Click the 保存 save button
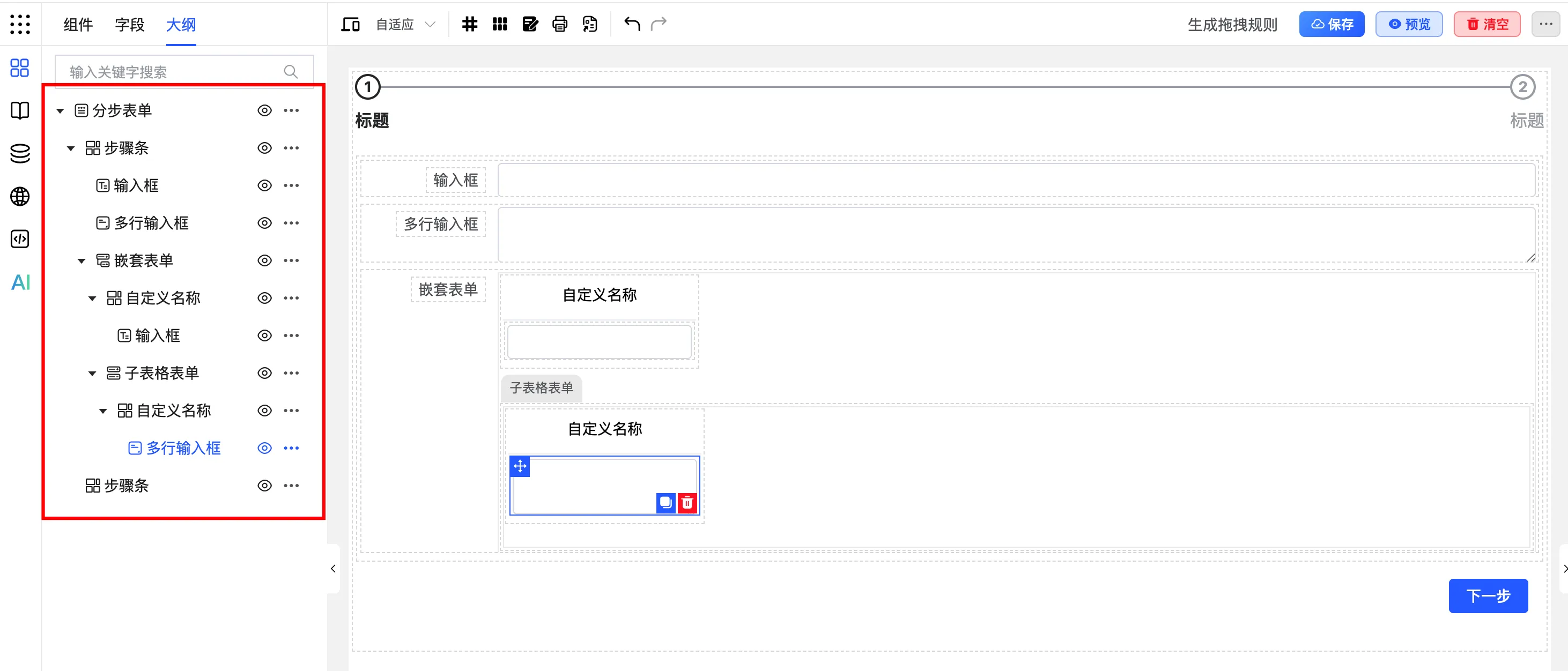1568x671 pixels. [x=1331, y=24]
